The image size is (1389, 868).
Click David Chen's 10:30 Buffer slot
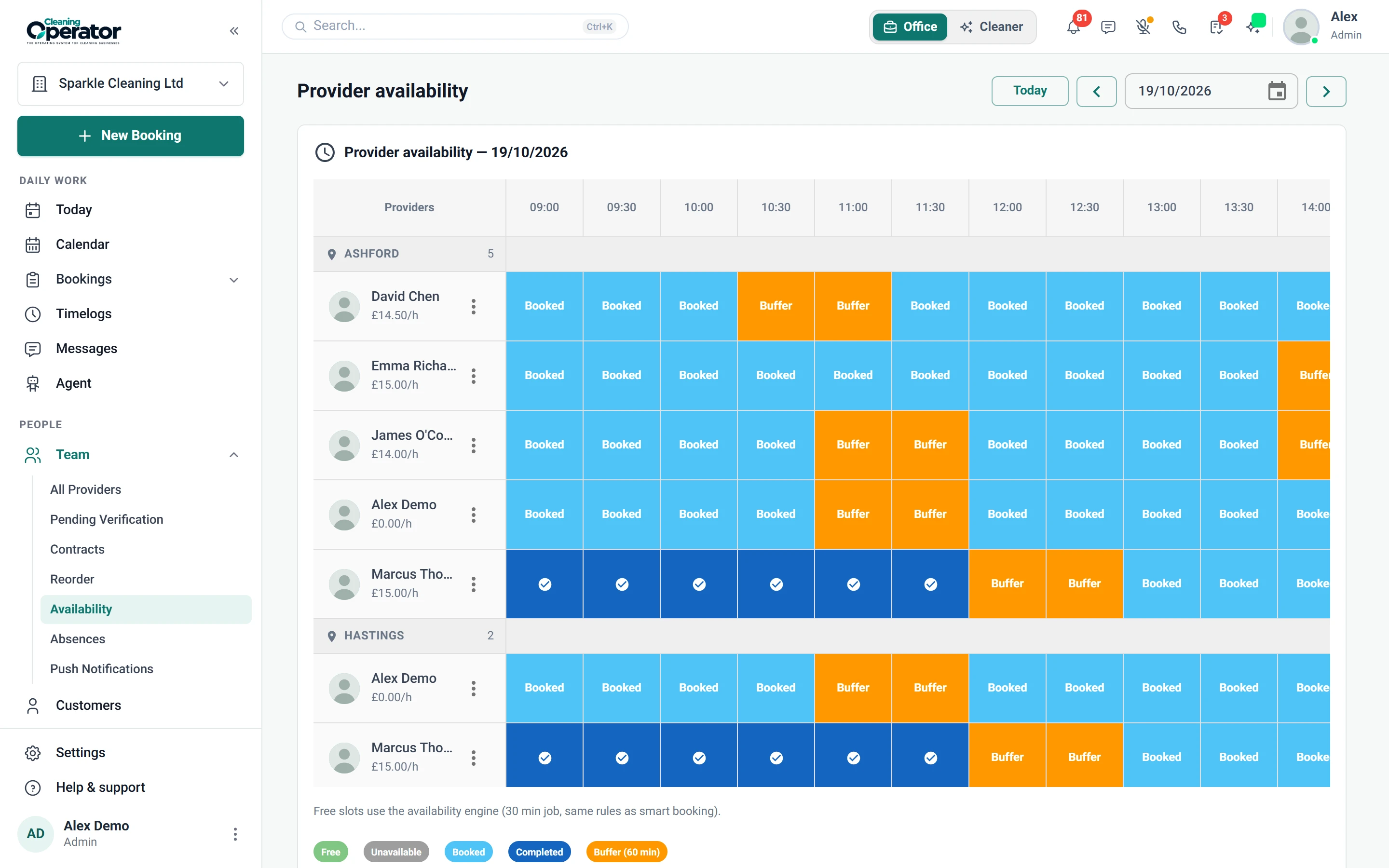point(776,306)
